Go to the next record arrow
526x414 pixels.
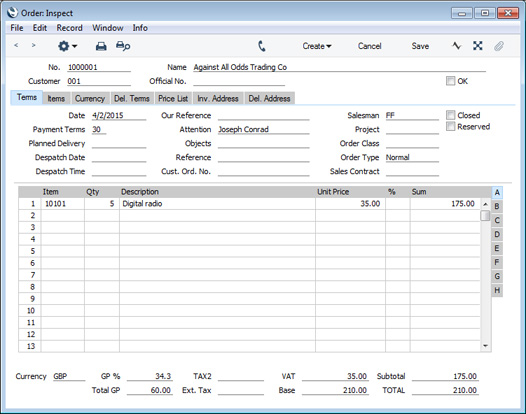(x=33, y=45)
